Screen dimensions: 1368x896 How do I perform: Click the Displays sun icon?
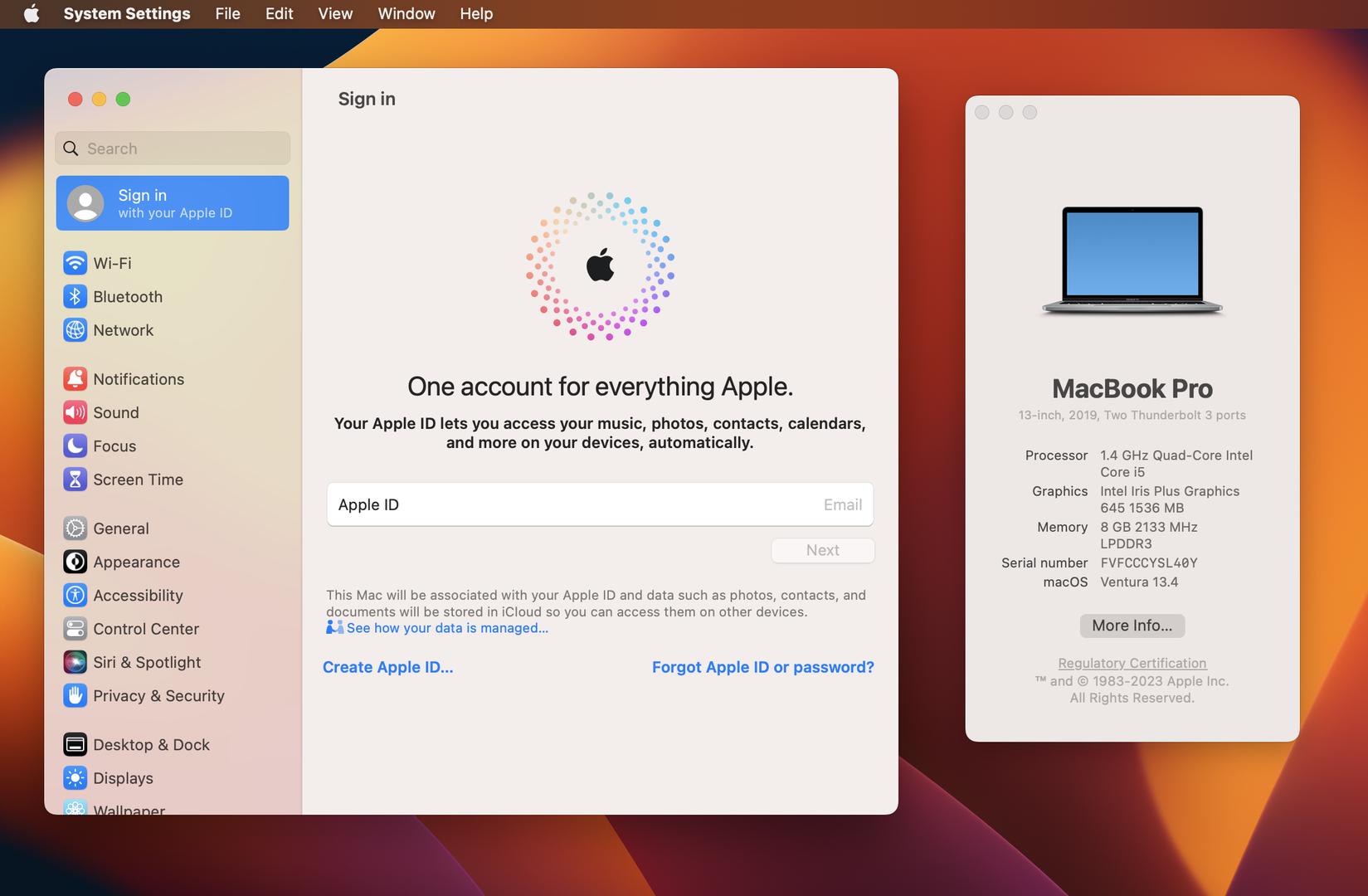(75, 778)
